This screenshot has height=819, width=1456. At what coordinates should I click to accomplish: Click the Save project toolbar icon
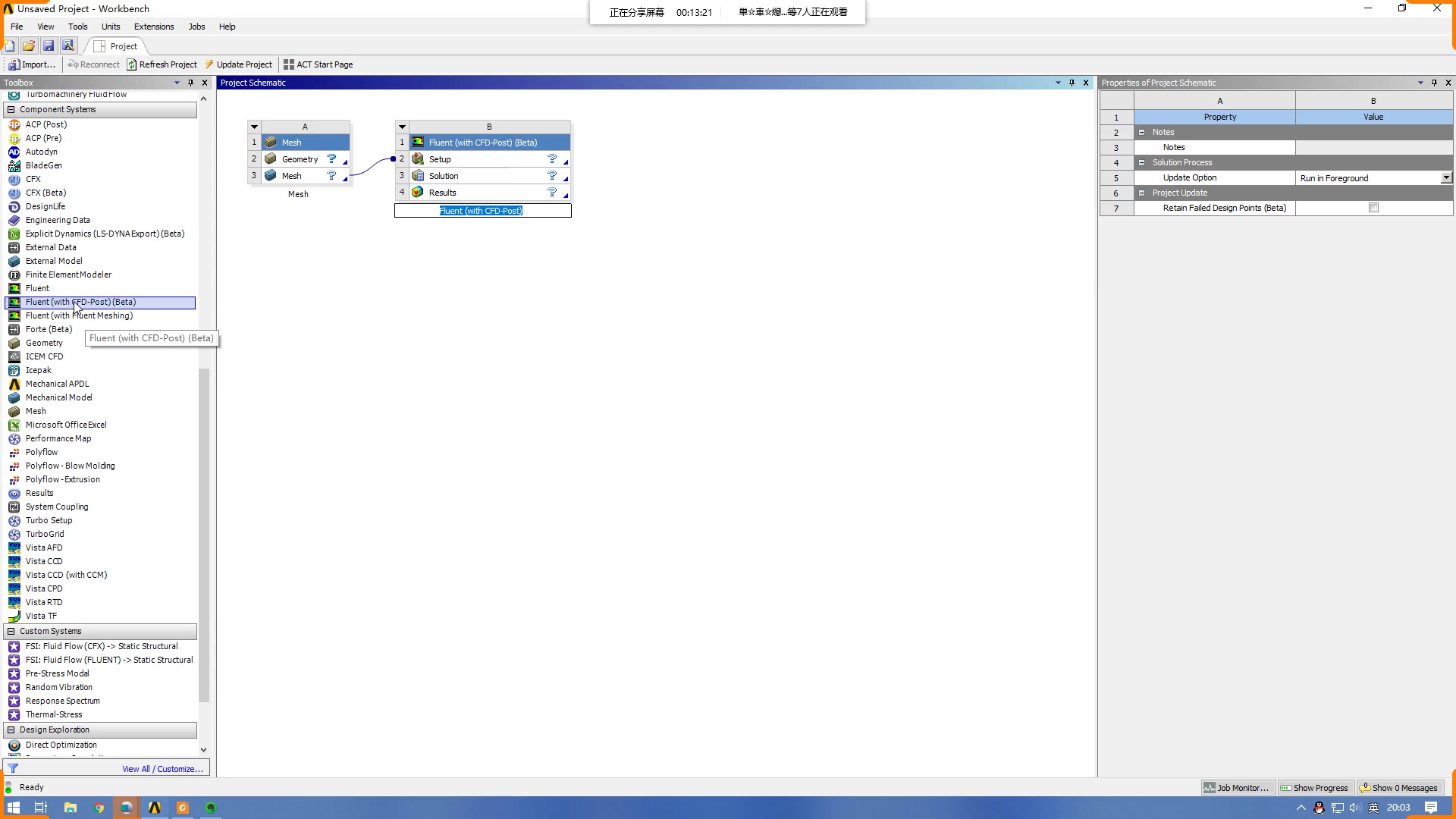tap(49, 45)
